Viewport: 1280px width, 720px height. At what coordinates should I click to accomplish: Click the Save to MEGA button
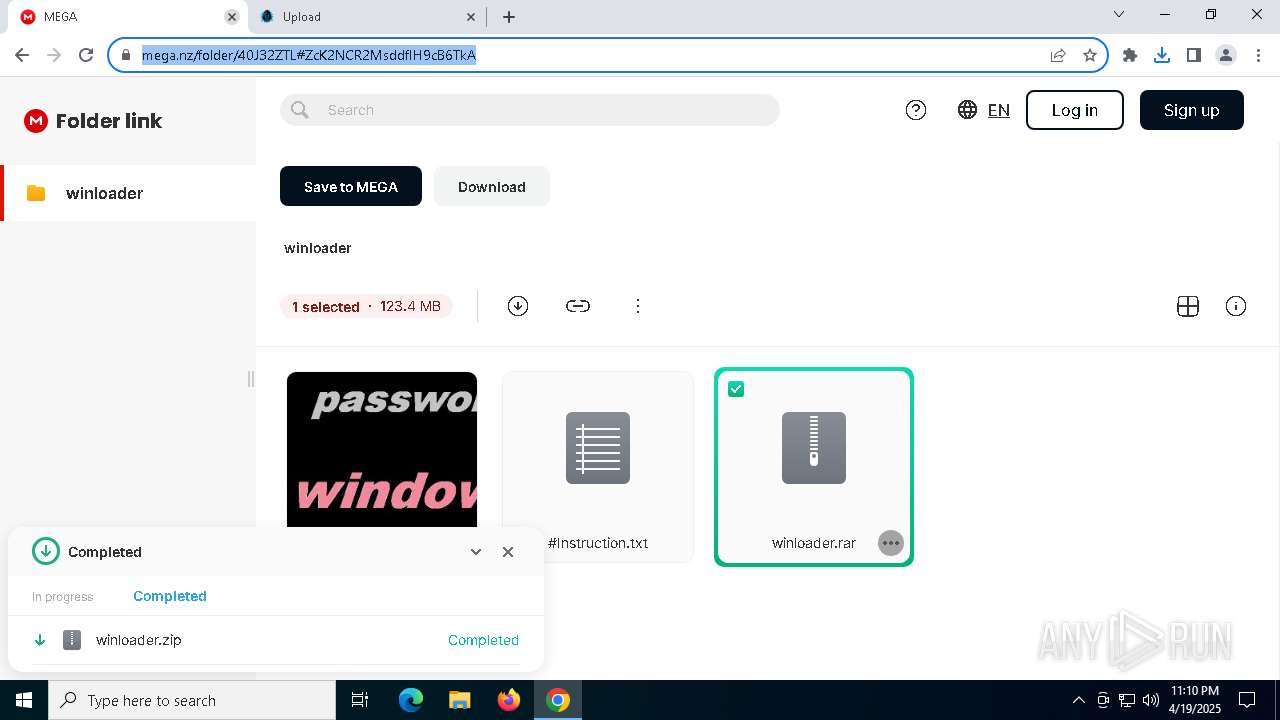click(351, 187)
